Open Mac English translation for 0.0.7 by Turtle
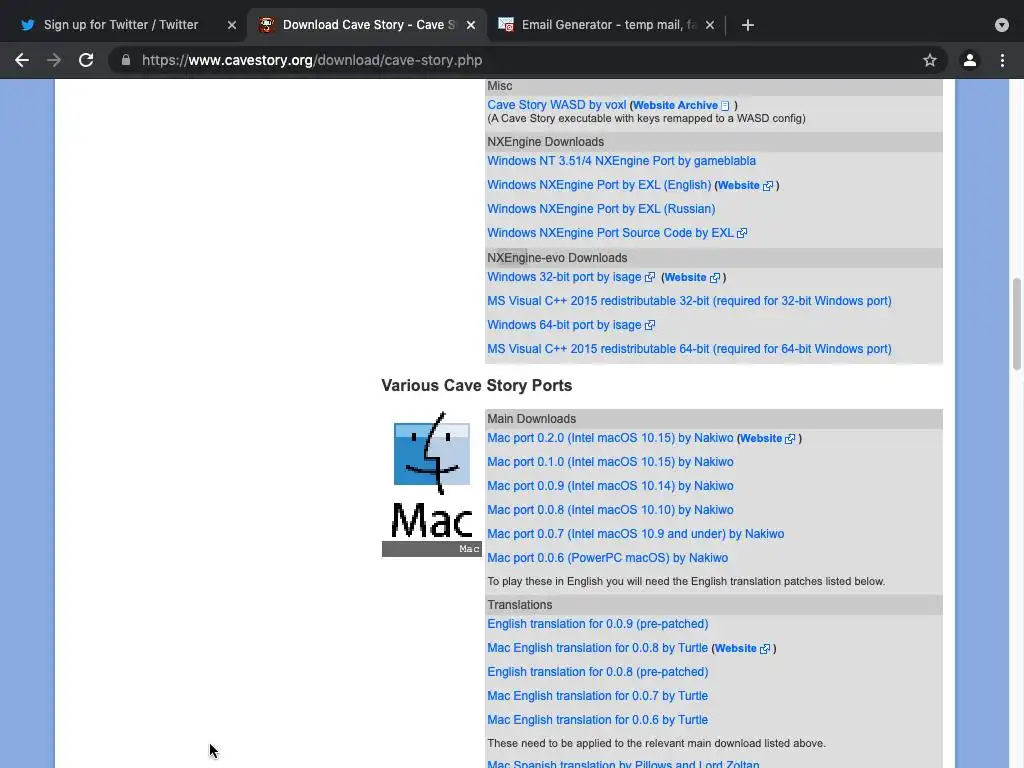Image resolution: width=1024 pixels, height=768 pixels. click(x=597, y=696)
